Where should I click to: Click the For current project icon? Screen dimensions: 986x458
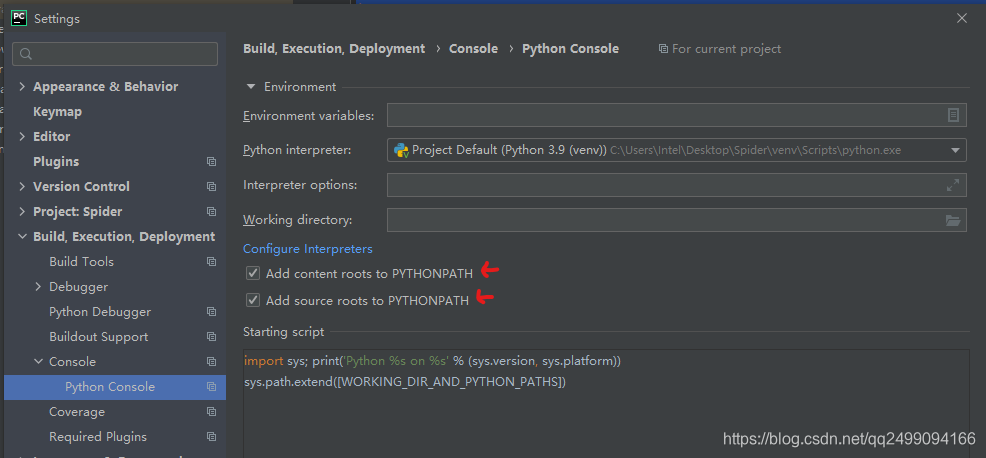click(x=663, y=48)
